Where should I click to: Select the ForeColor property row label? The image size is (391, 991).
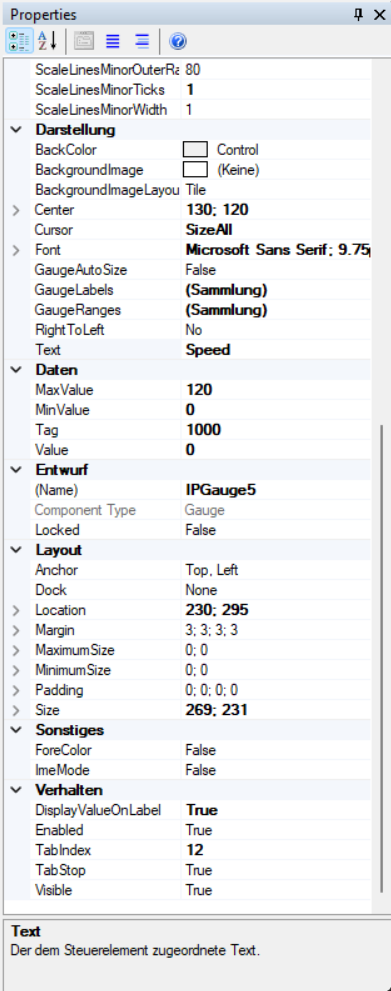63,750
